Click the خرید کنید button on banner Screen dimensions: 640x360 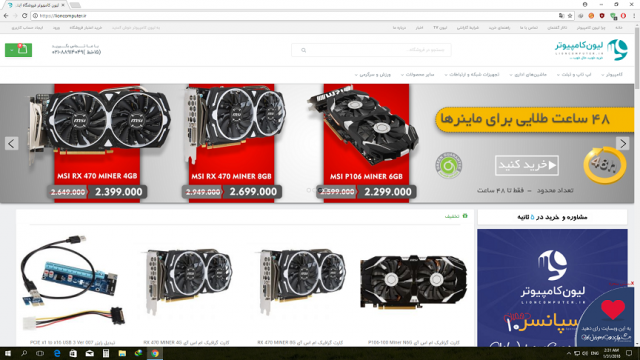coord(527,165)
